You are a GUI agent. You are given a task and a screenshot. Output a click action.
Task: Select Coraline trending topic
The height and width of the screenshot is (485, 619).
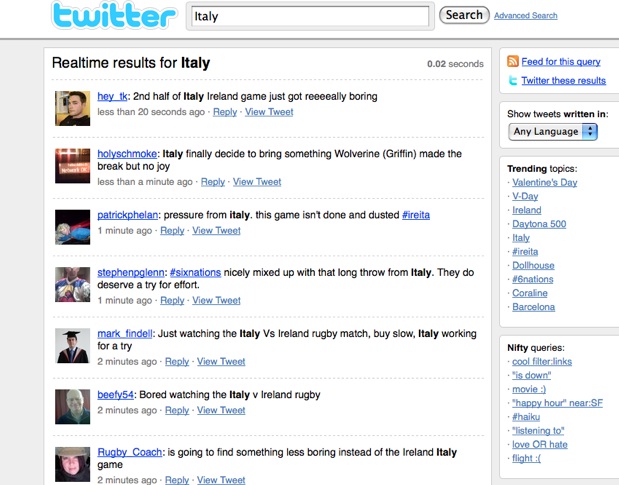point(530,293)
